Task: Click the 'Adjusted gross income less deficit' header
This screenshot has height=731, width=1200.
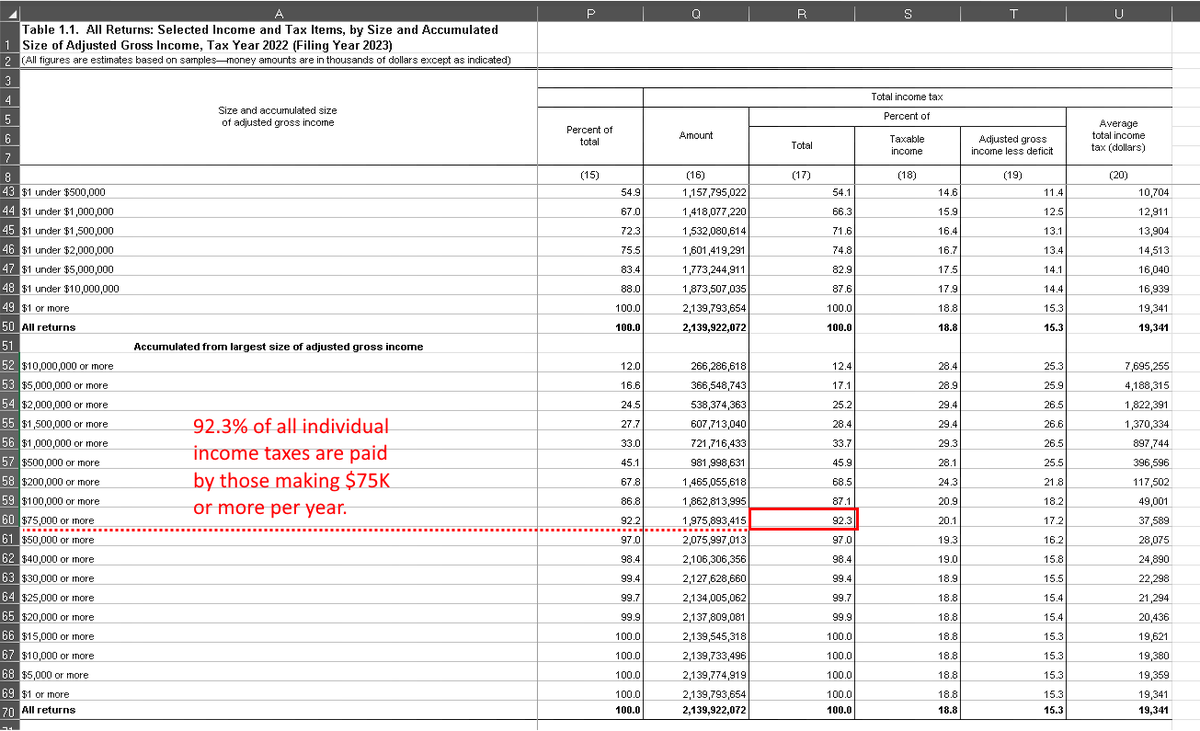Action: pyautogui.click(x=1013, y=145)
